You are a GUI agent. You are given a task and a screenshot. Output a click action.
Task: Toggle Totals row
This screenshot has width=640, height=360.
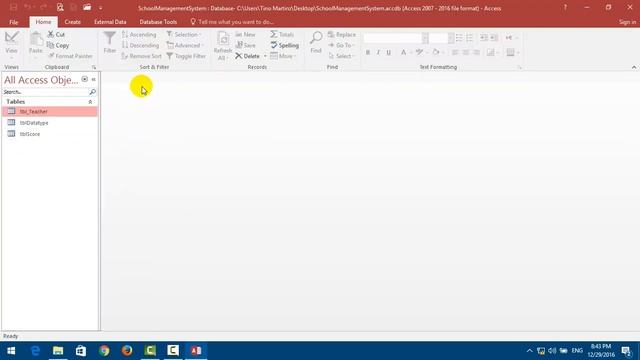coord(282,35)
